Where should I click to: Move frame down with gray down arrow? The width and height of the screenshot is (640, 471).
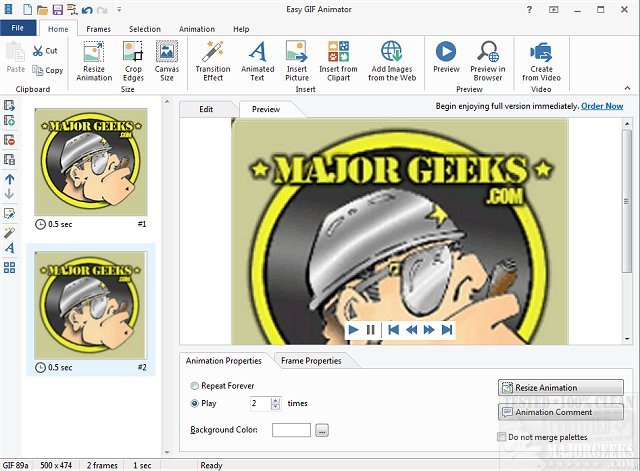click(x=9, y=193)
